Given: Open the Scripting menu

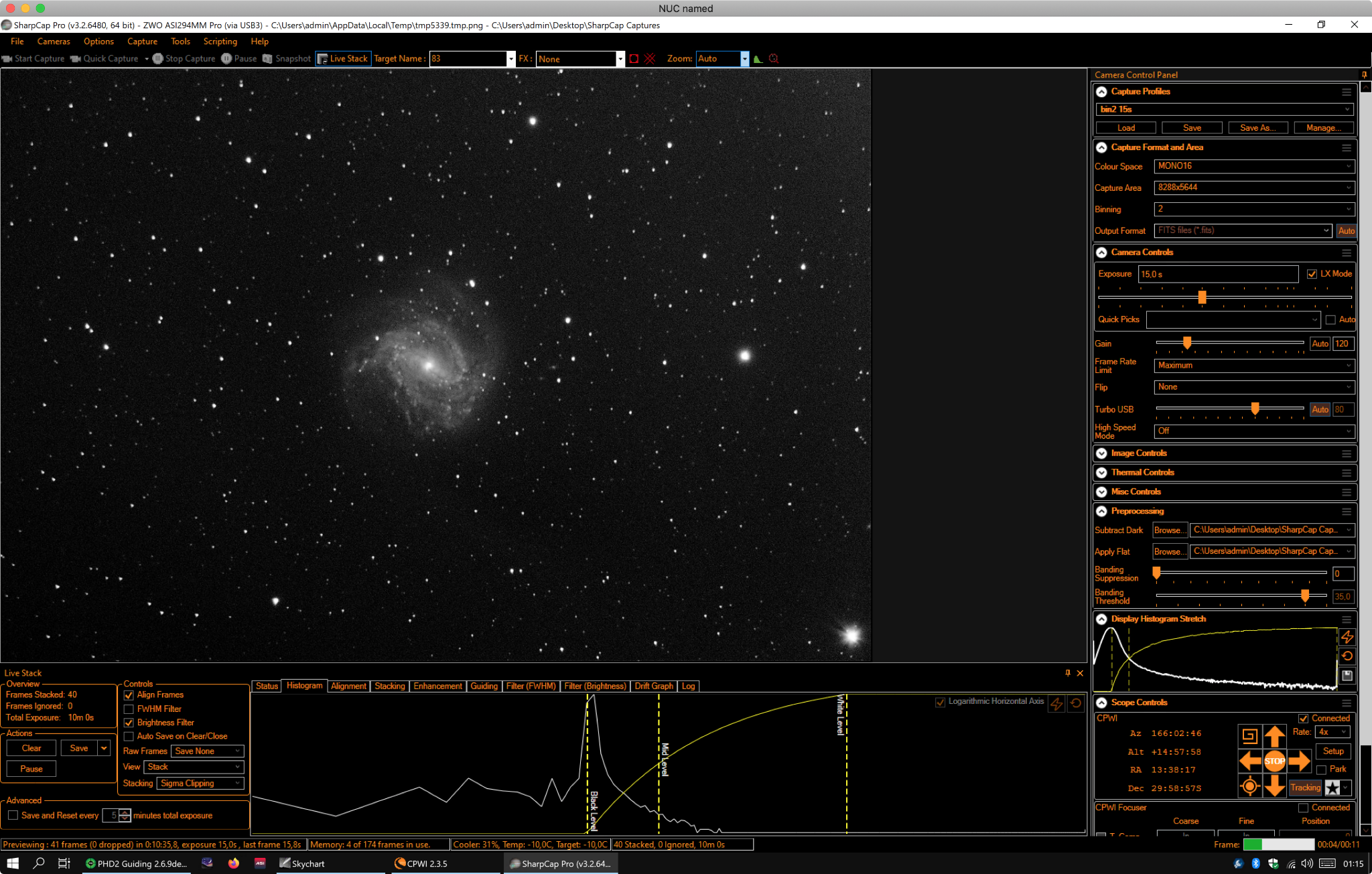Looking at the screenshot, I should pos(220,42).
